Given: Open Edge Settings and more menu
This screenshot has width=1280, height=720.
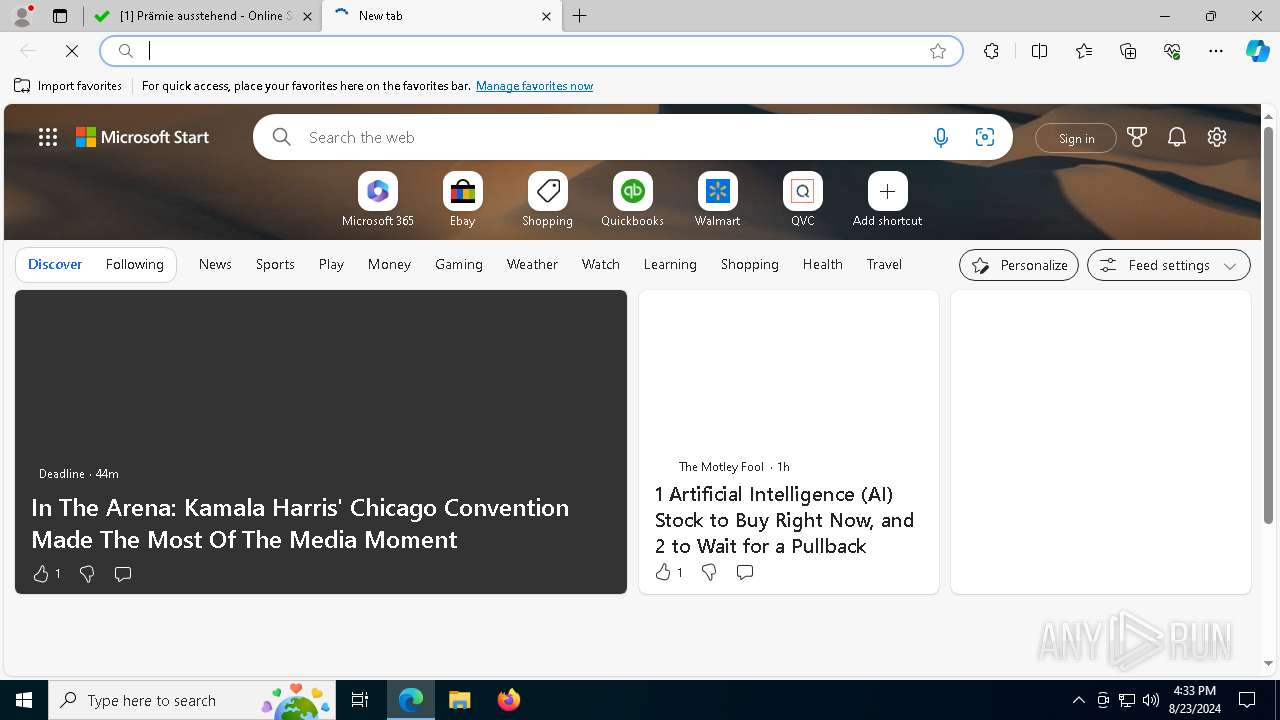Looking at the screenshot, I should tap(1216, 51).
